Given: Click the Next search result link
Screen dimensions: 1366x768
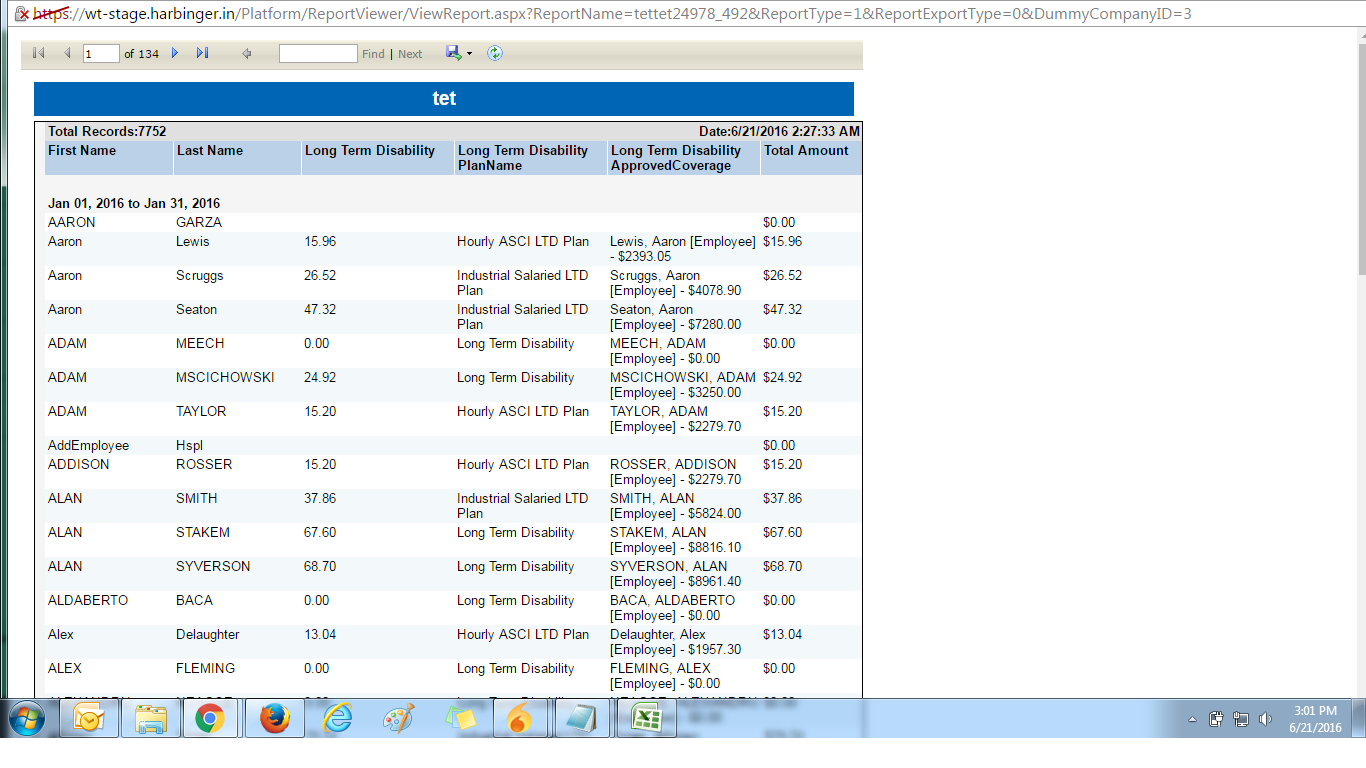Looking at the screenshot, I should [x=410, y=54].
